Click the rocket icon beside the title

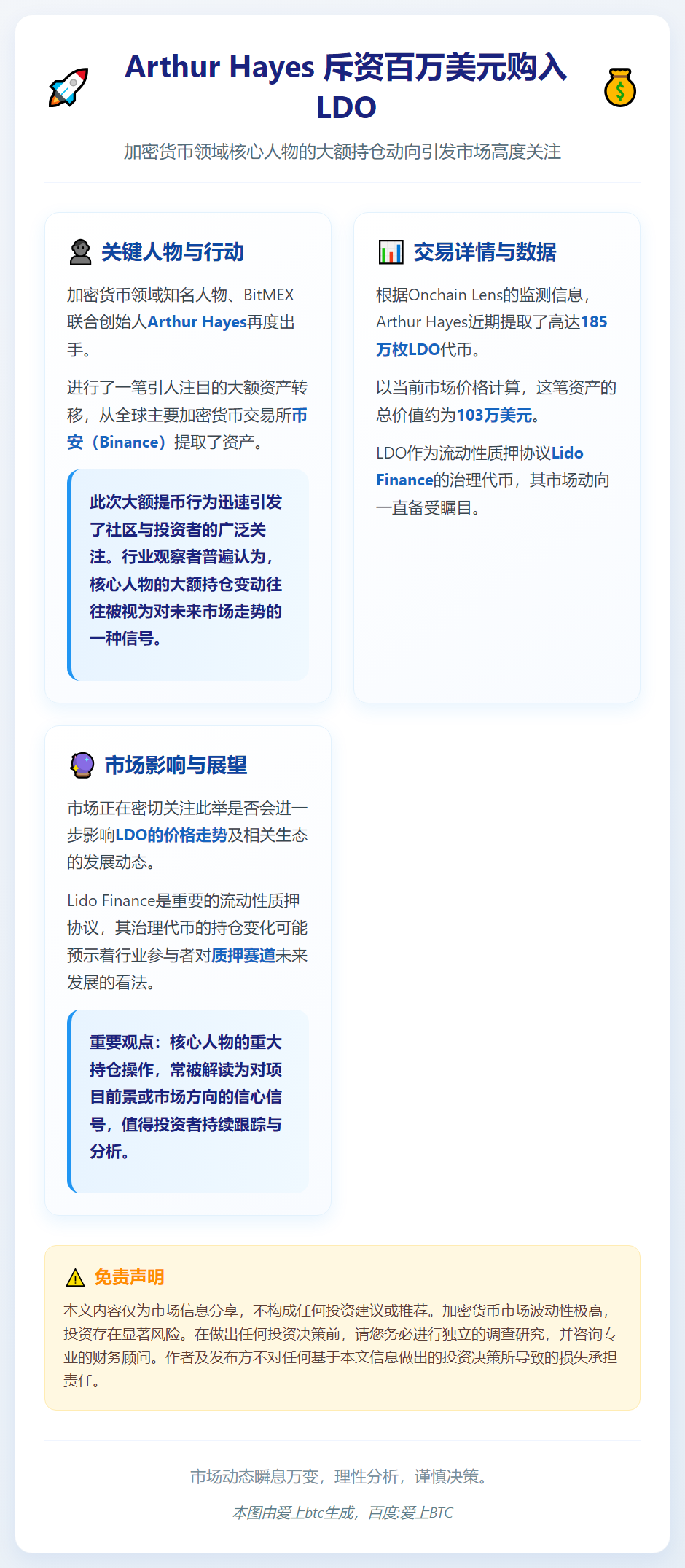[68, 87]
